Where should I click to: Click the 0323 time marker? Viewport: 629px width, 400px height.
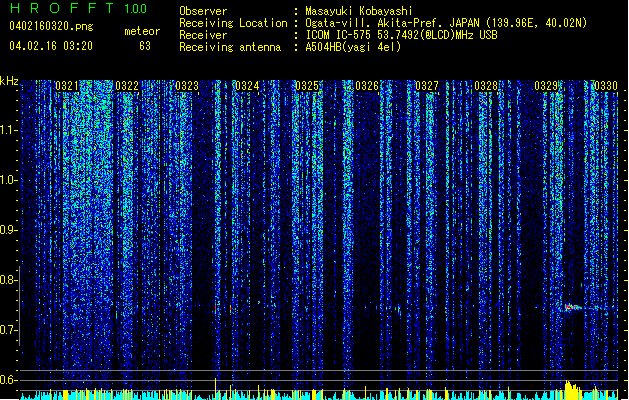click(x=187, y=86)
